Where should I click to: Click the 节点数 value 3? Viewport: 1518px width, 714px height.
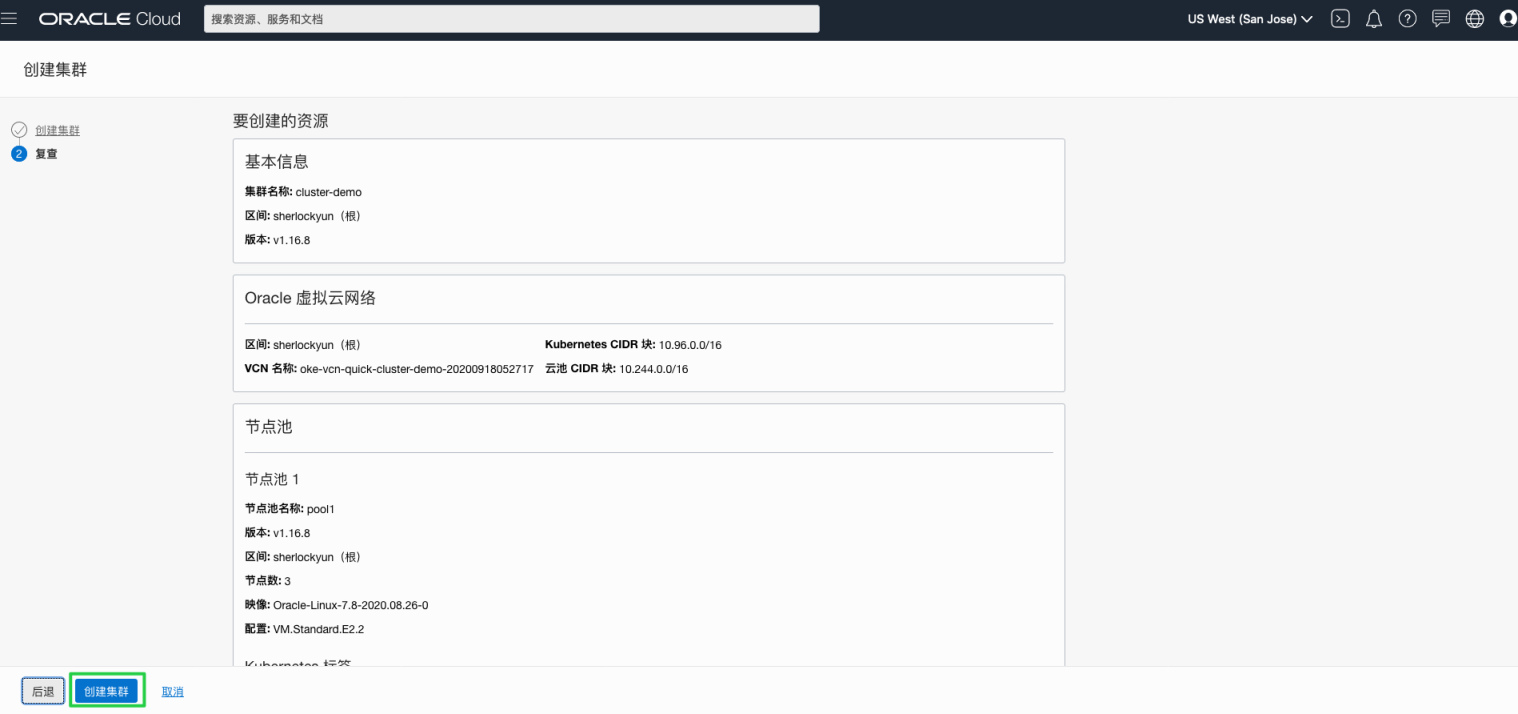coord(287,581)
